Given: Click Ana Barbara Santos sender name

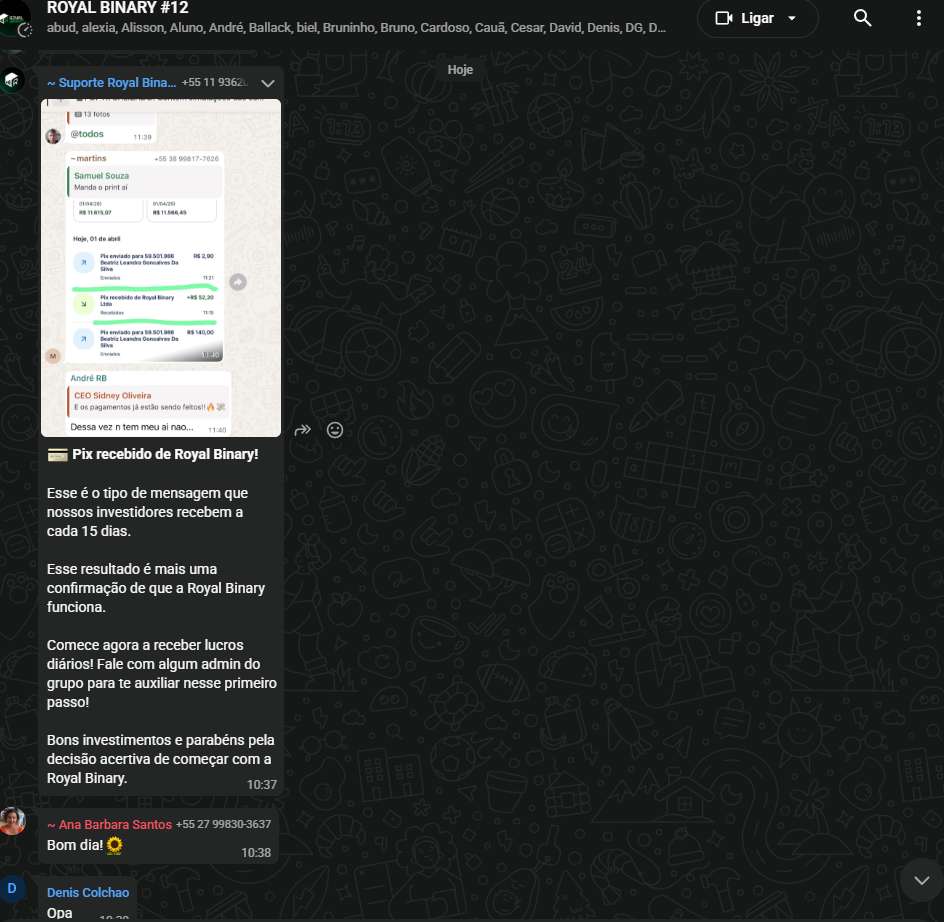Looking at the screenshot, I should tap(110, 824).
